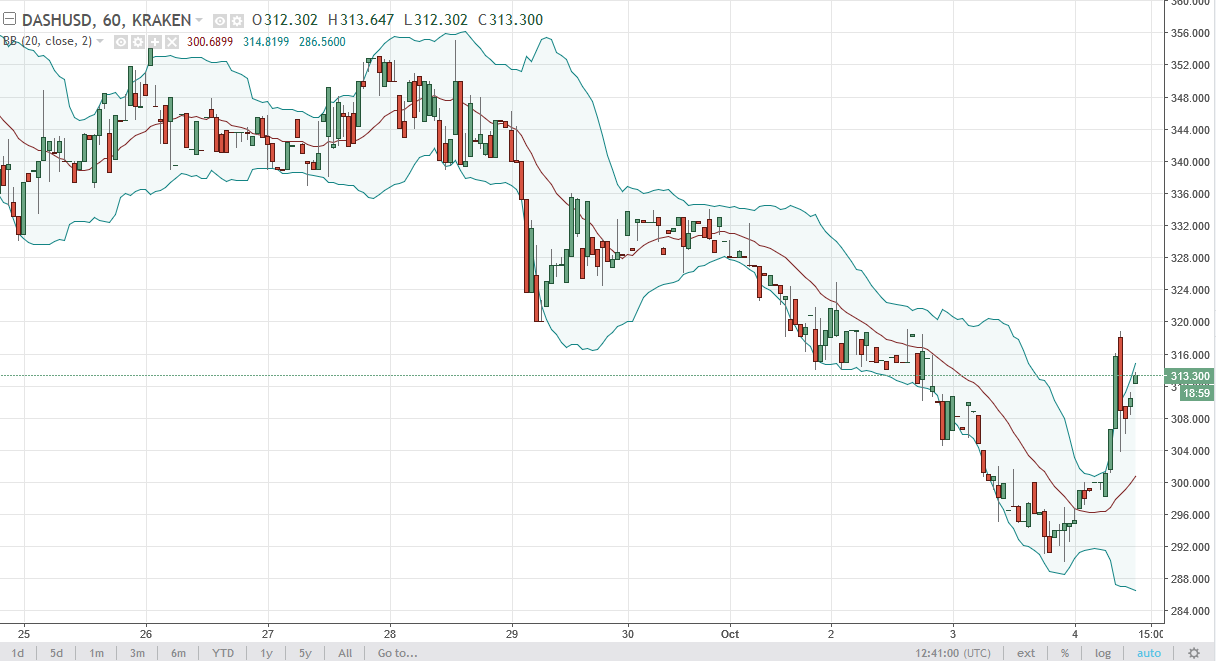The width and height of the screenshot is (1216, 661).
Task: Collapse the chart legend with minus box
Action: click(x=10, y=19)
